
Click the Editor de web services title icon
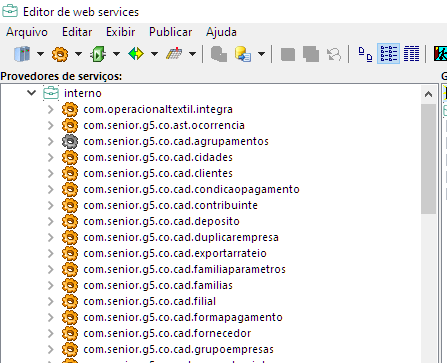pos(10,11)
